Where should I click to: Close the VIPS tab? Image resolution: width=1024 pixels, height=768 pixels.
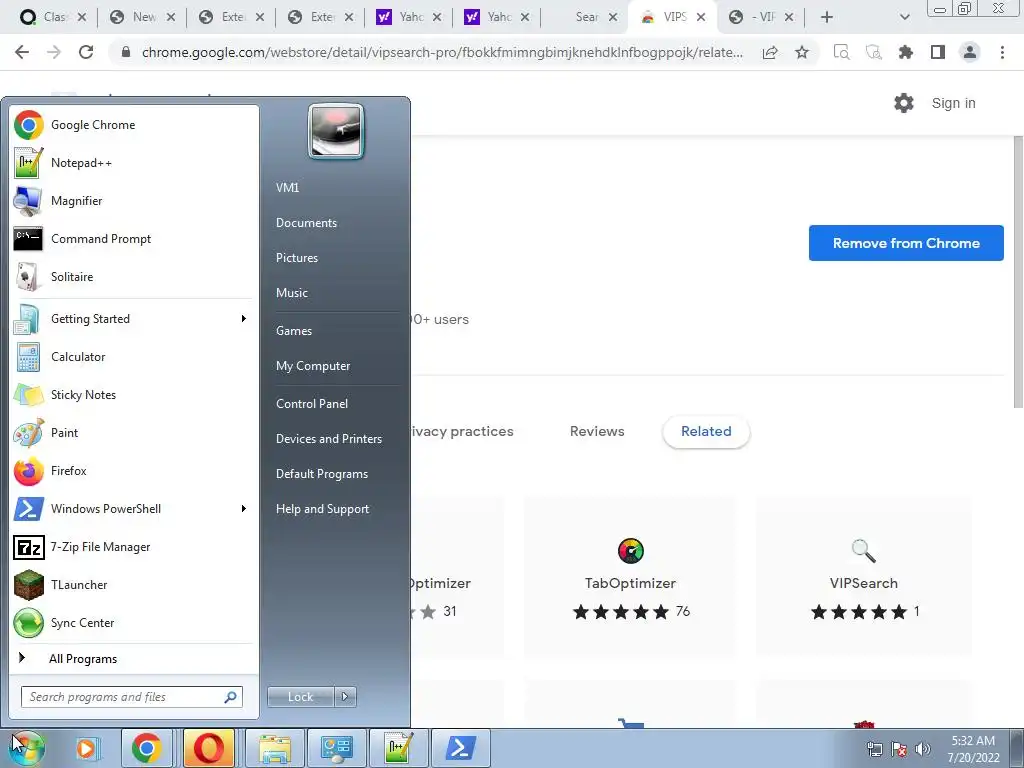click(x=701, y=17)
